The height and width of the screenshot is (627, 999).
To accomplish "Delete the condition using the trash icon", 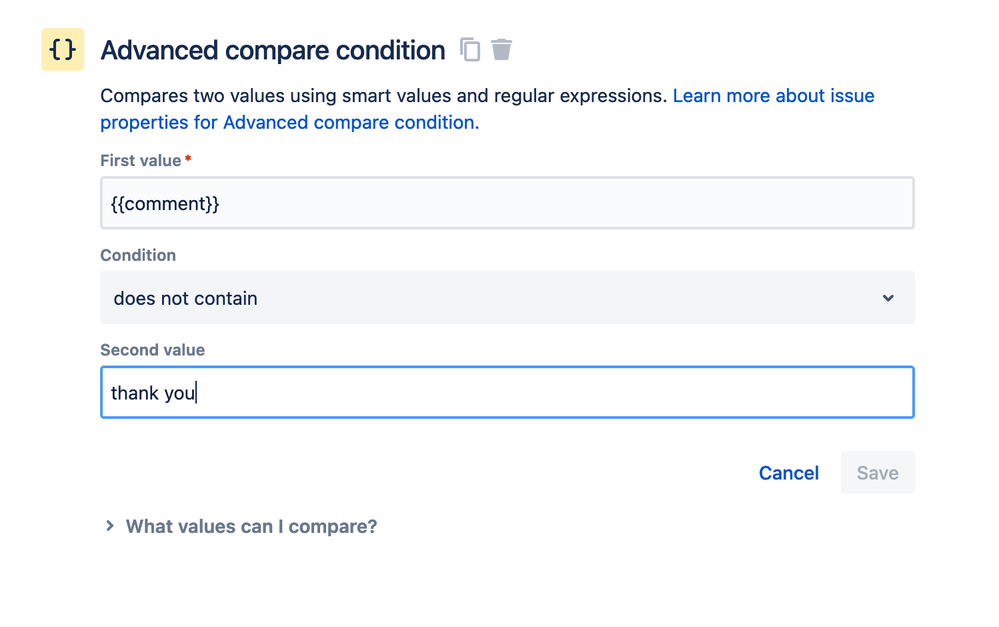I will coord(502,49).
